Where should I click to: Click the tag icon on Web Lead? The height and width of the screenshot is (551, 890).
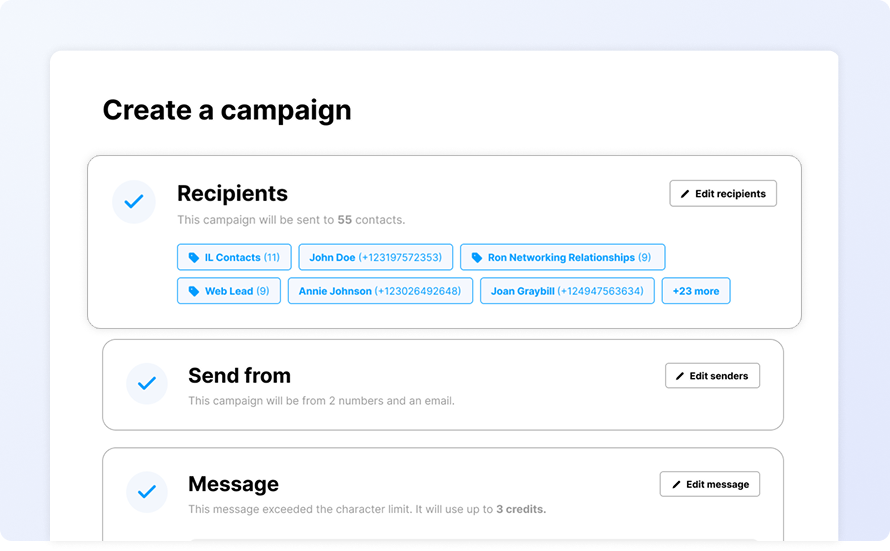pos(194,291)
